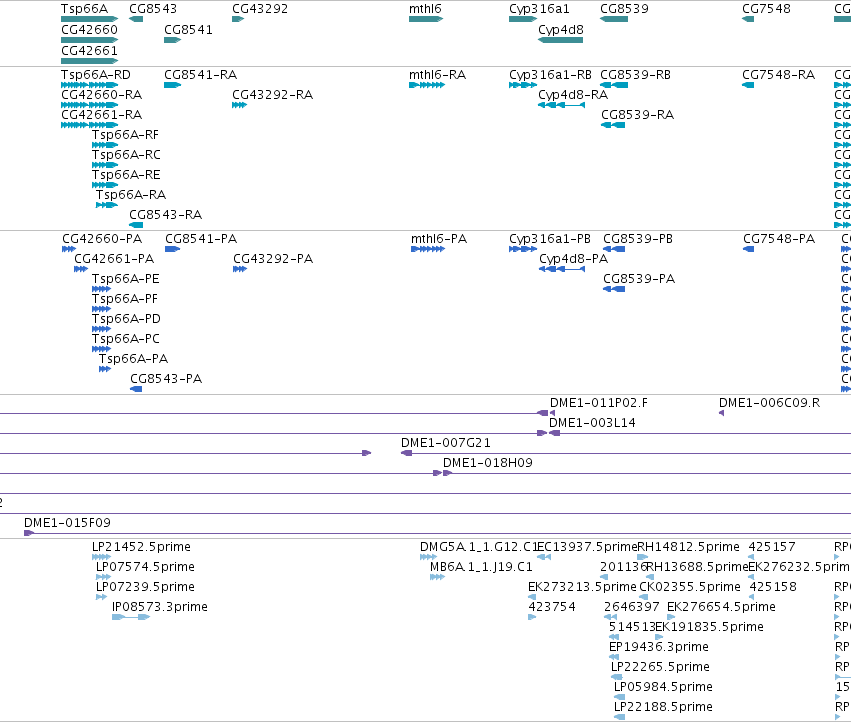The image size is (851, 722).
Task: Click the CG8539 gene label
Action: 624,9
